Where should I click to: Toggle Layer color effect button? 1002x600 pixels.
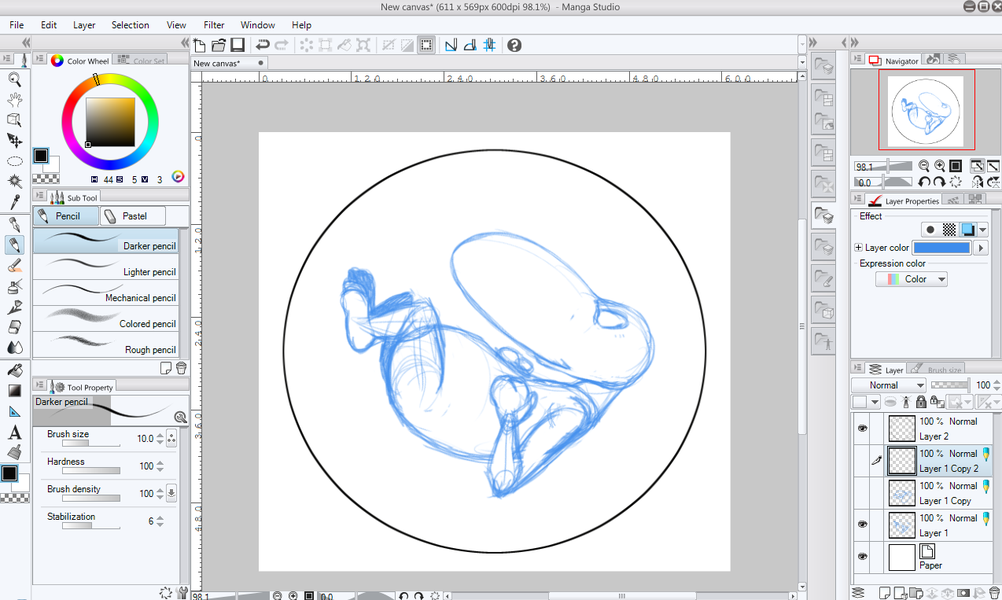(x=968, y=229)
